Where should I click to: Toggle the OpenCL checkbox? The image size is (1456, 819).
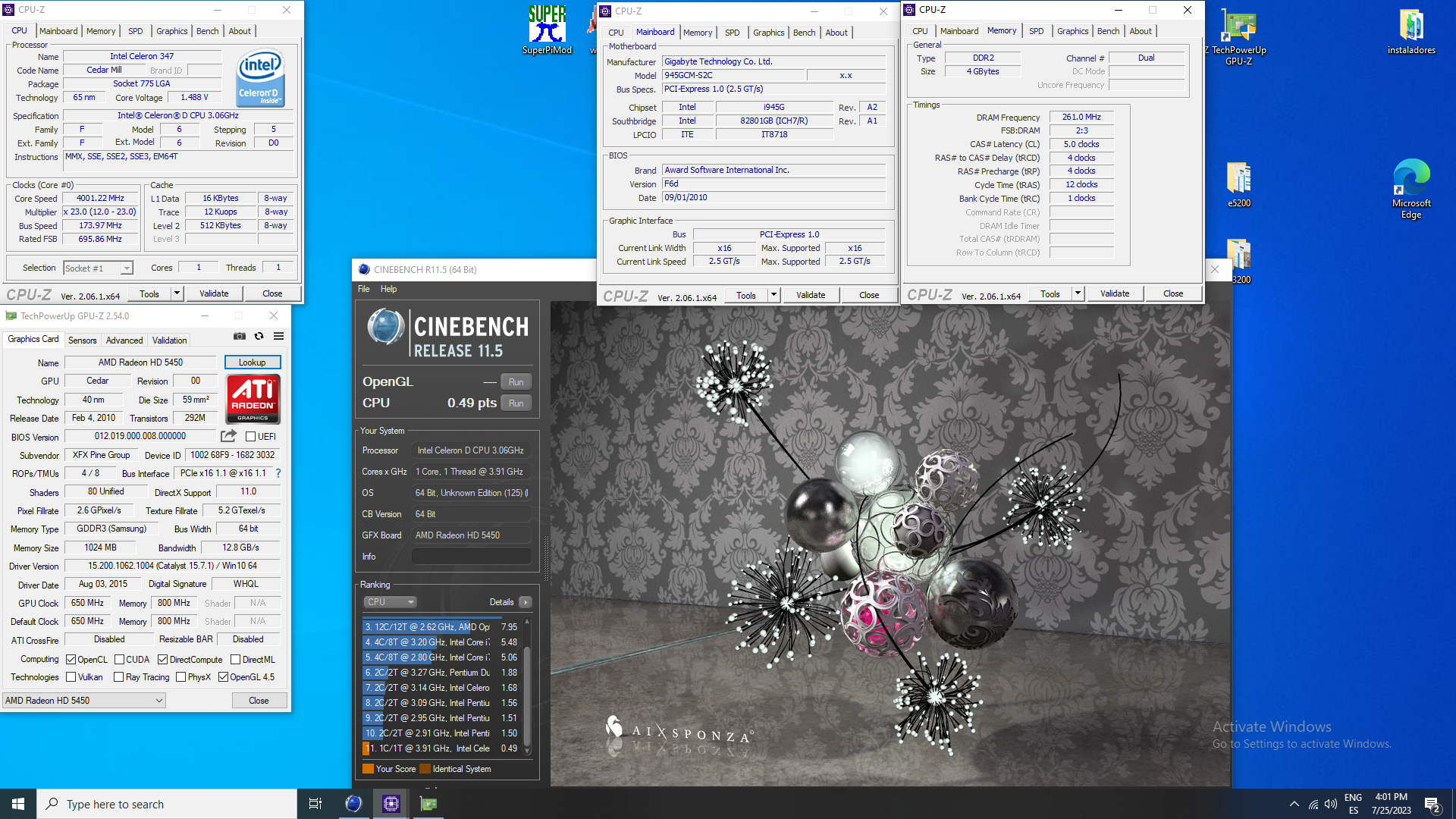click(x=71, y=660)
